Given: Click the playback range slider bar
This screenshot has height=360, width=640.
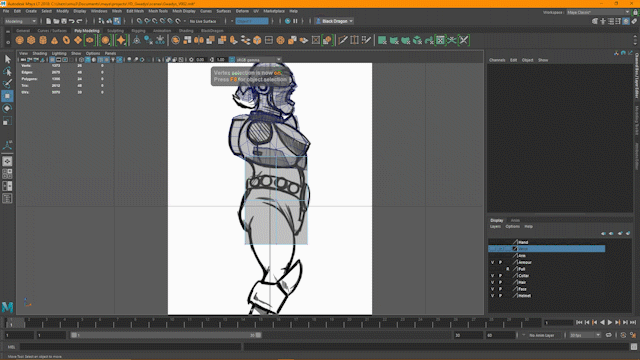Looking at the screenshot, I should click(x=166, y=335).
